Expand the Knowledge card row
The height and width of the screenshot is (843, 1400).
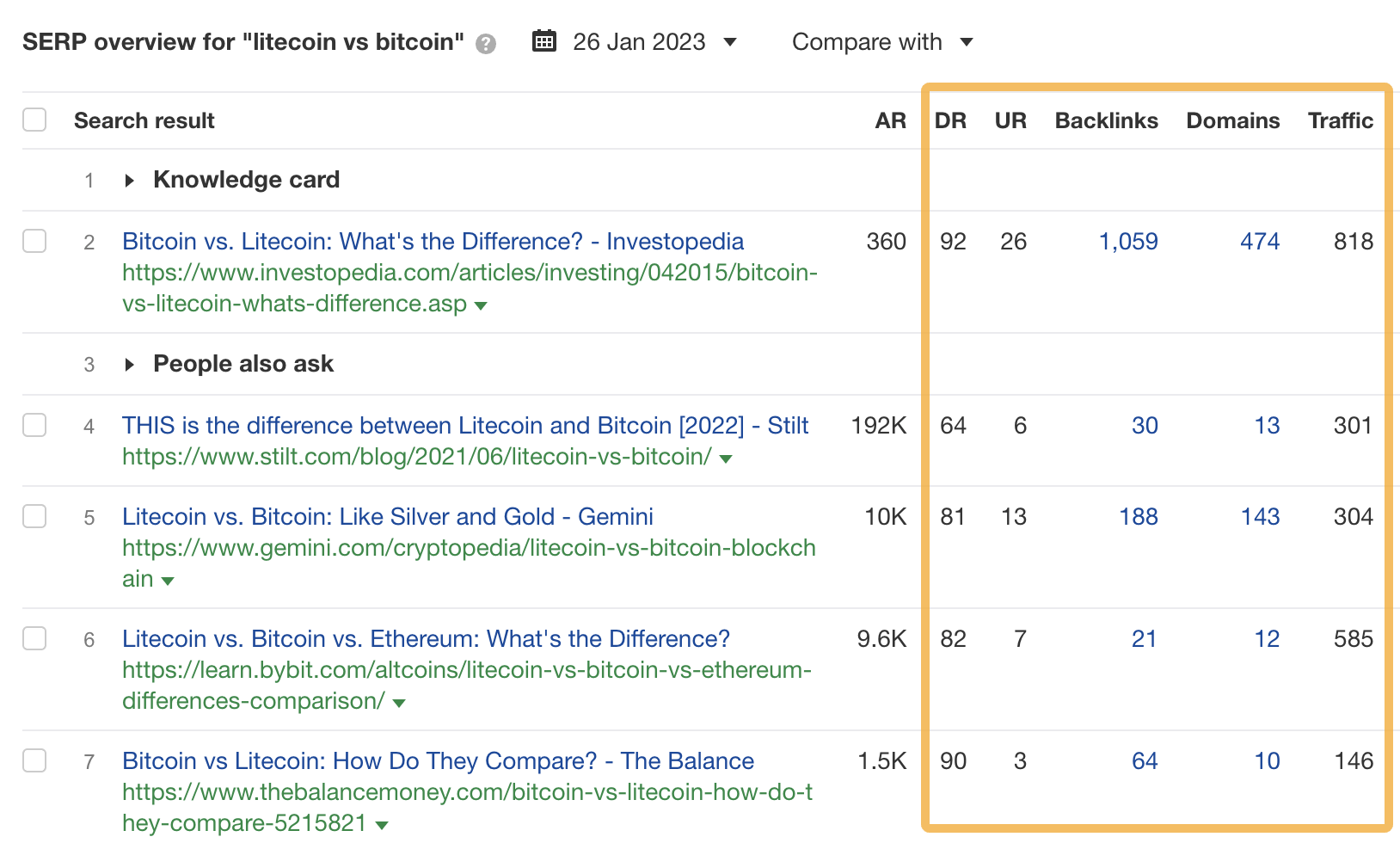[130, 180]
